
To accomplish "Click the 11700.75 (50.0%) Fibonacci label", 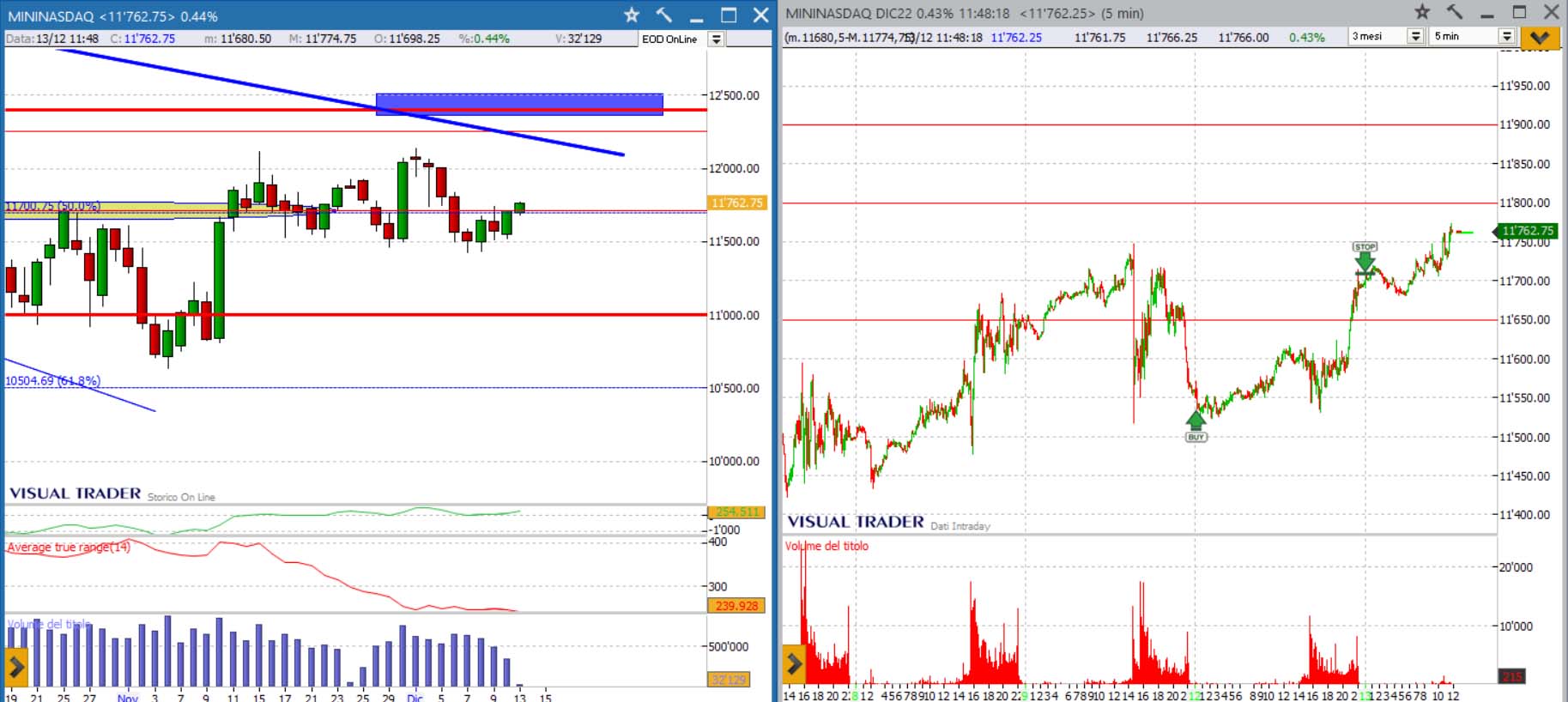I will pyautogui.click(x=52, y=206).
